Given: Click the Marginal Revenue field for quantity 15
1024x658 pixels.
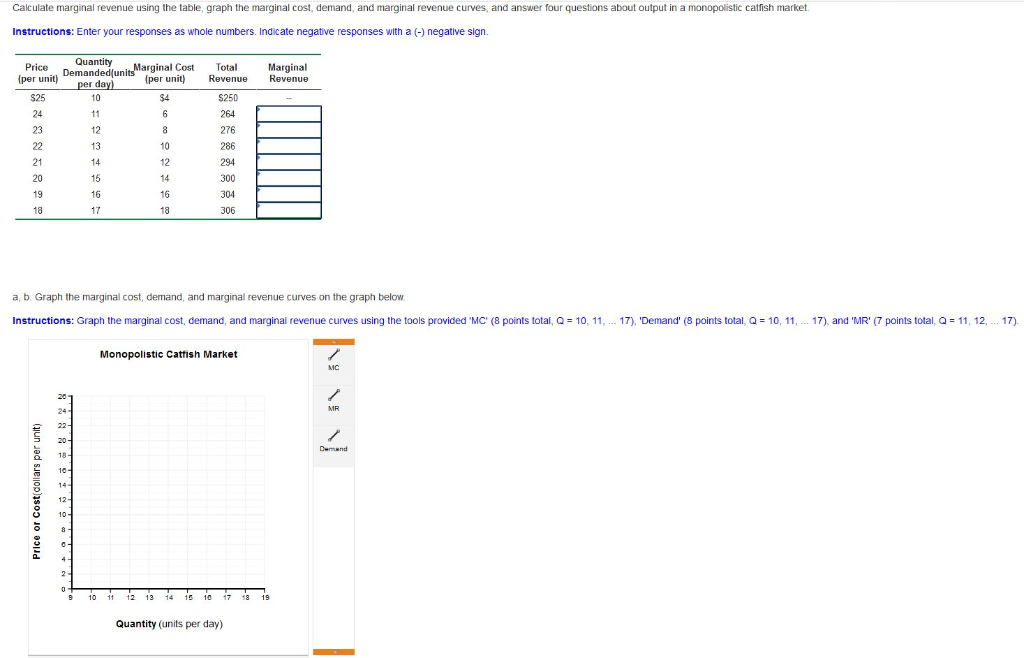Looking at the screenshot, I should pyautogui.click(x=289, y=177).
